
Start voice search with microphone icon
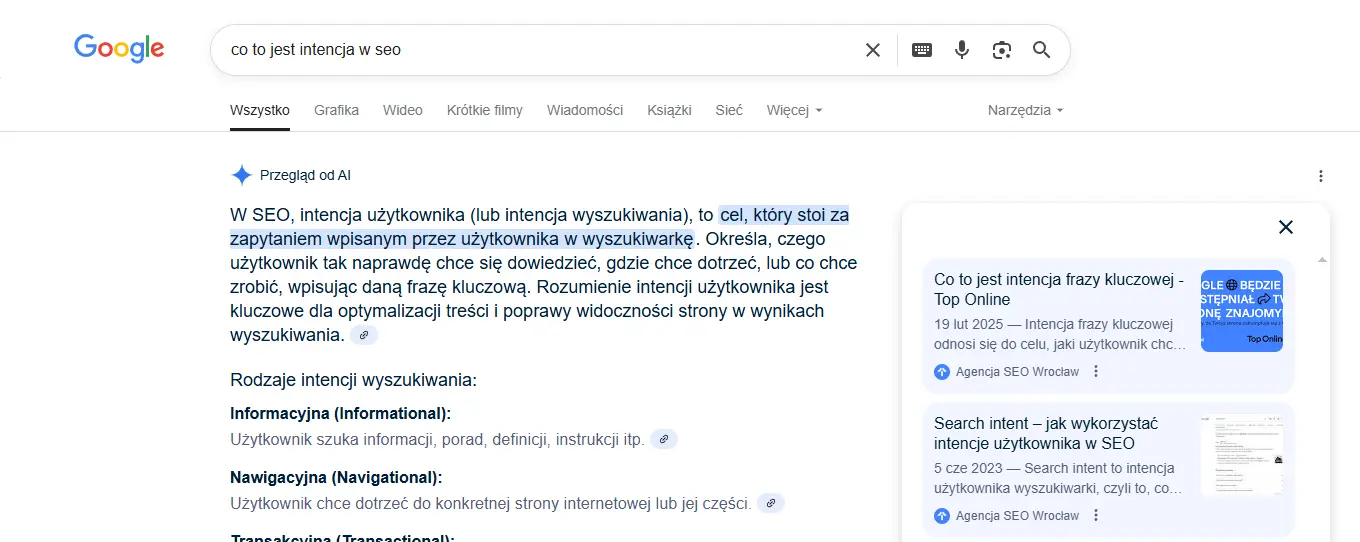tap(962, 50)
